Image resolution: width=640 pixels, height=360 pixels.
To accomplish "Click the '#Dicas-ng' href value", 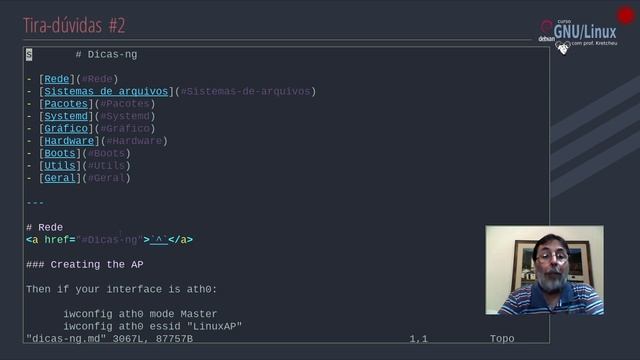I will 109,240.
